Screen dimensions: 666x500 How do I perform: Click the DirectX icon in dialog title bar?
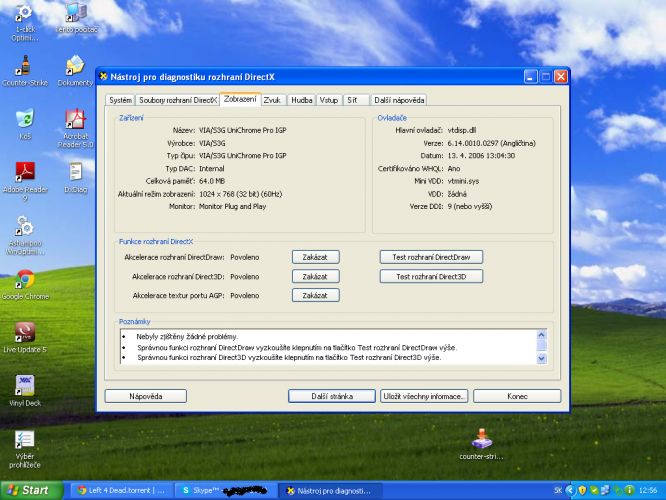point(103,76)
